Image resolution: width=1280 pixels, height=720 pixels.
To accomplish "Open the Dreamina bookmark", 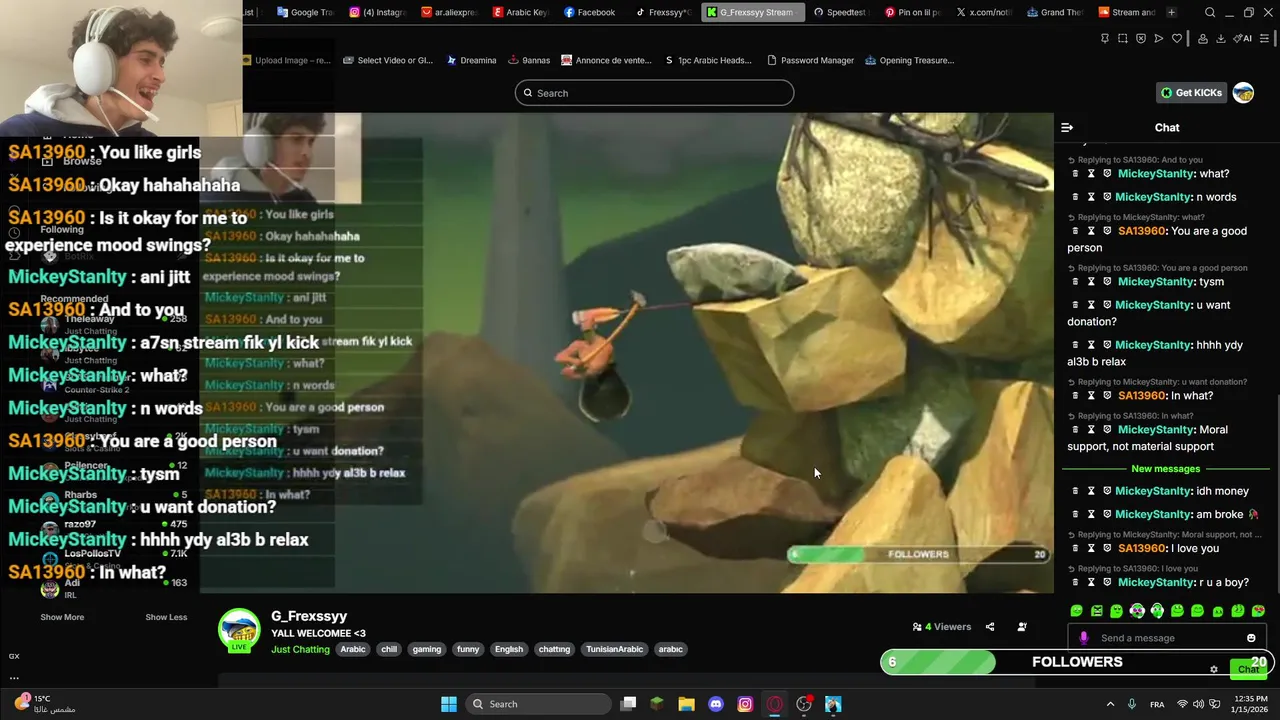I will click(x=471, y=60).
